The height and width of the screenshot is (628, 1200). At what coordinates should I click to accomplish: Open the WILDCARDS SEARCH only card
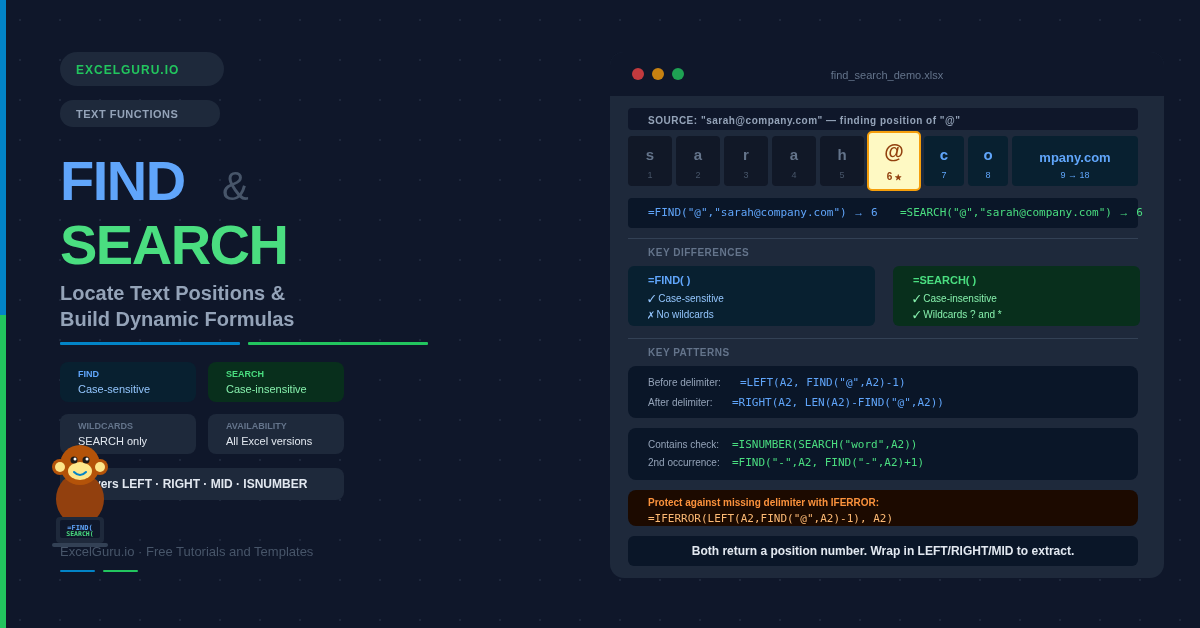point(128,434)
